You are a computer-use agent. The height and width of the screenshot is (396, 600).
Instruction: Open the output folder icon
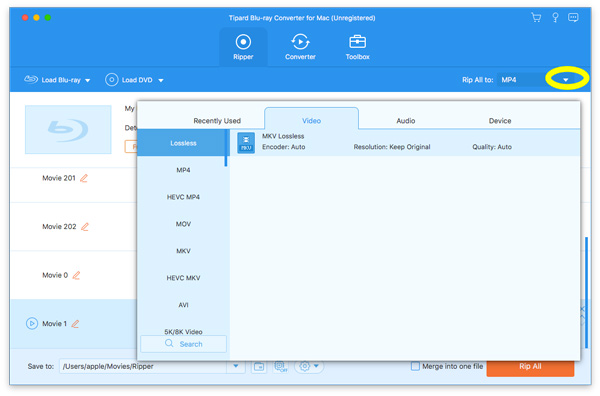(259, 366)
